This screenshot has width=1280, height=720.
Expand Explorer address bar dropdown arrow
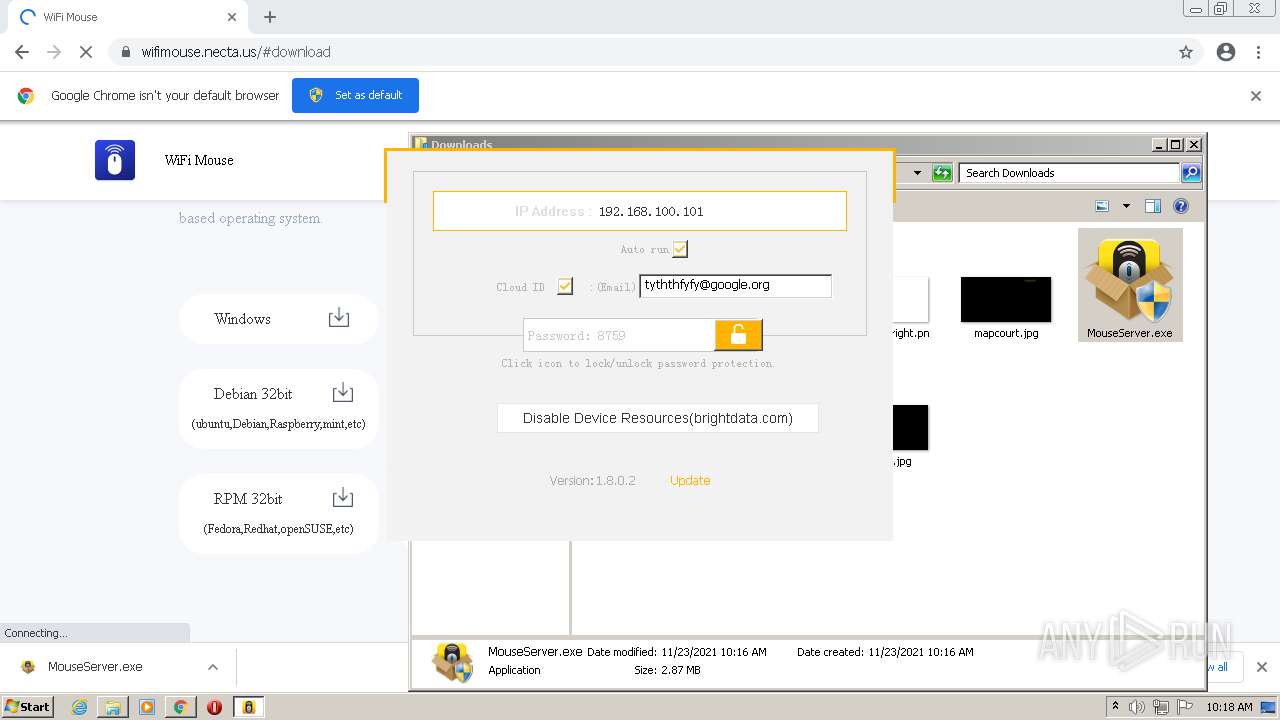(x=917, y=173)
